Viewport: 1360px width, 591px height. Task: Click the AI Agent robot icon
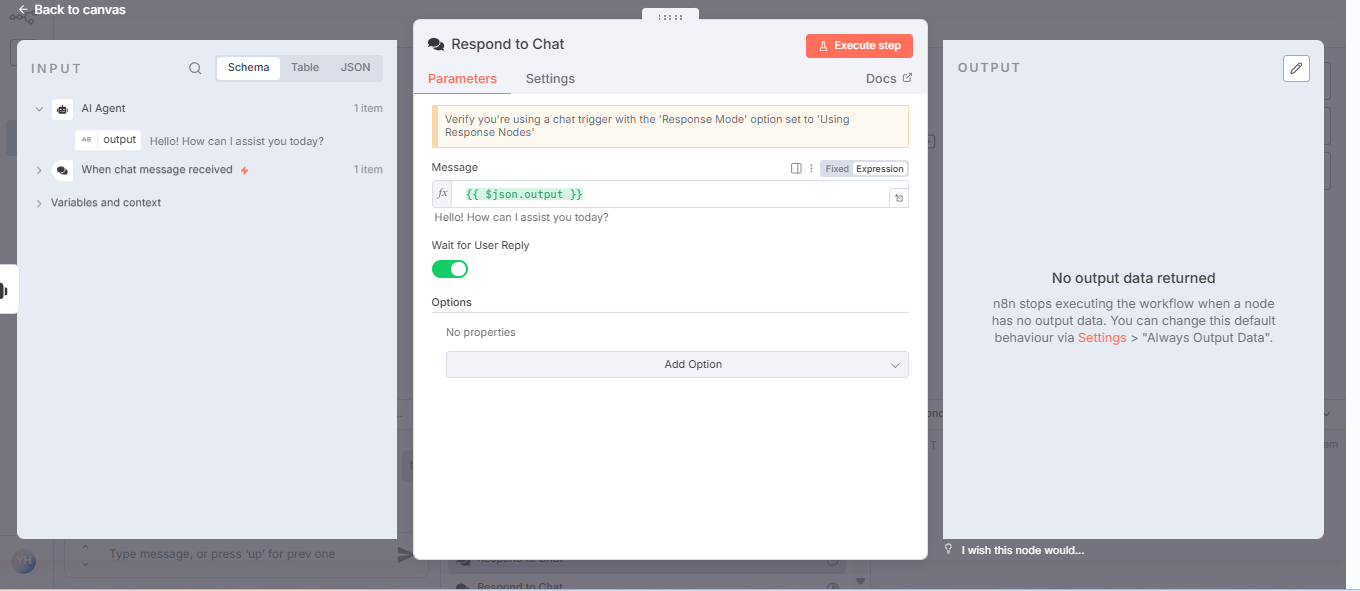click(63, 109)
